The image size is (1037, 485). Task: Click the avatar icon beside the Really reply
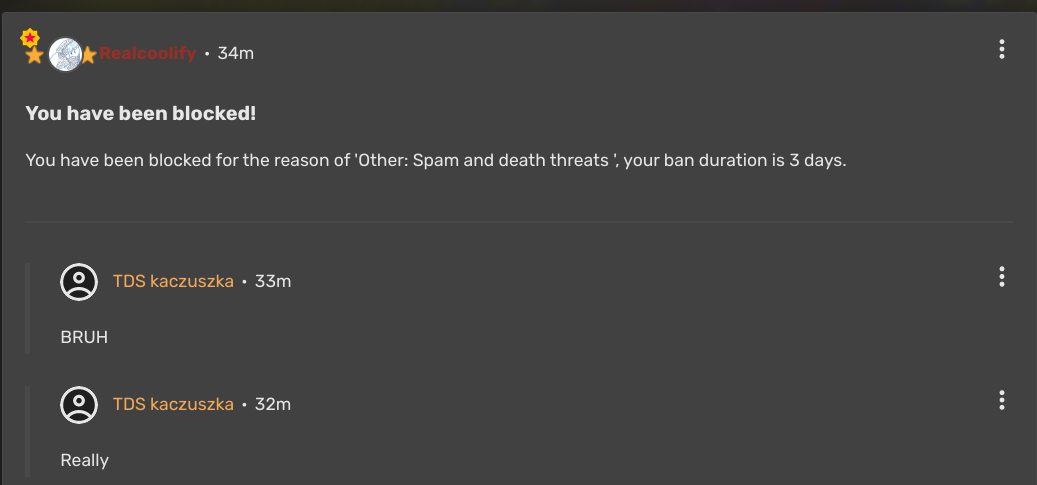point(79,405)
